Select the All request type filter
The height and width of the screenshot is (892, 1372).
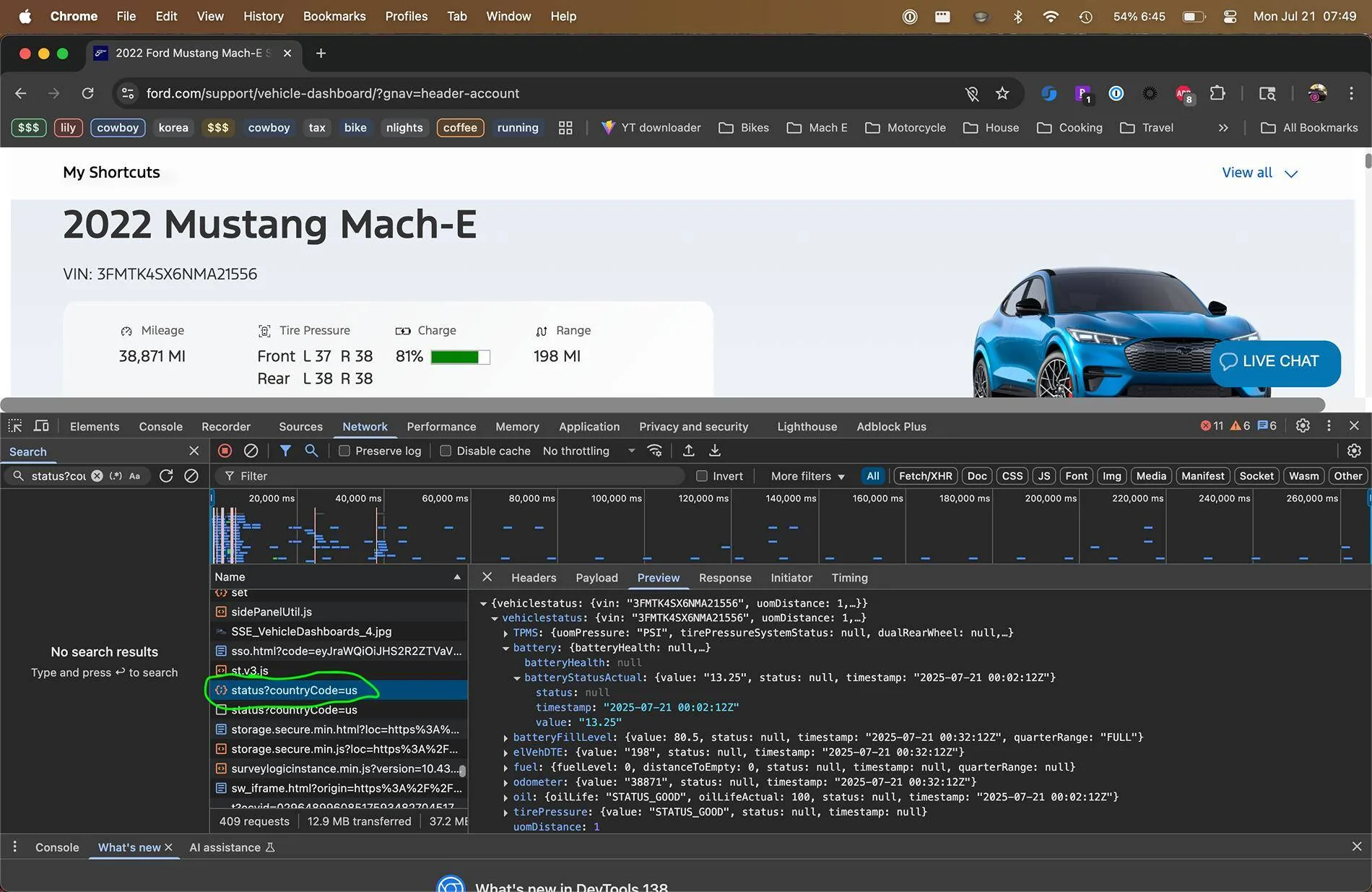(x=872, y=476)
